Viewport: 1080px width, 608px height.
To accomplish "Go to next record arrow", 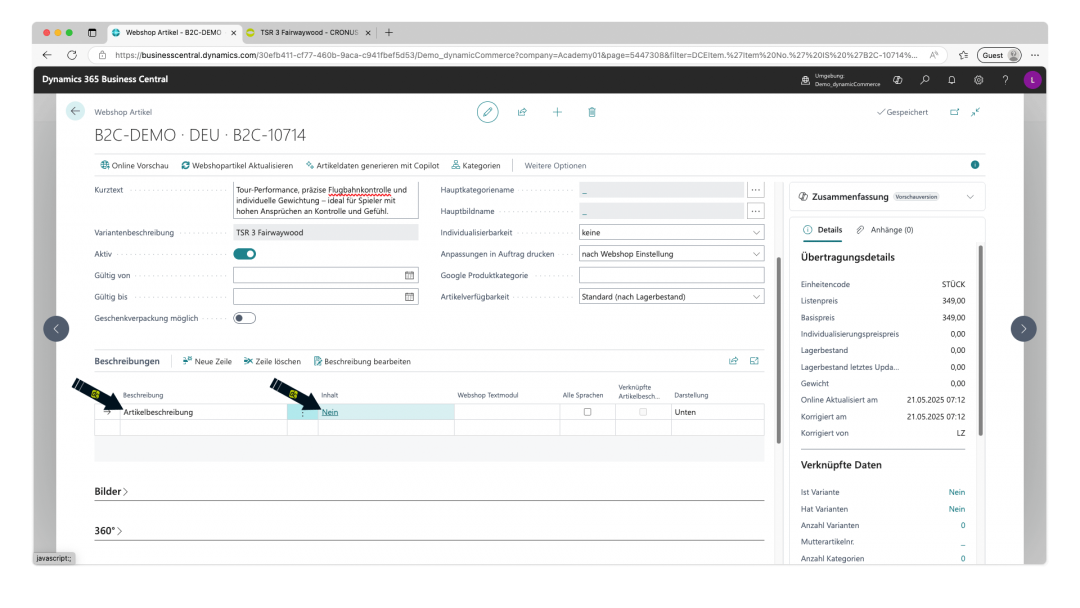I will (1024, 328).
